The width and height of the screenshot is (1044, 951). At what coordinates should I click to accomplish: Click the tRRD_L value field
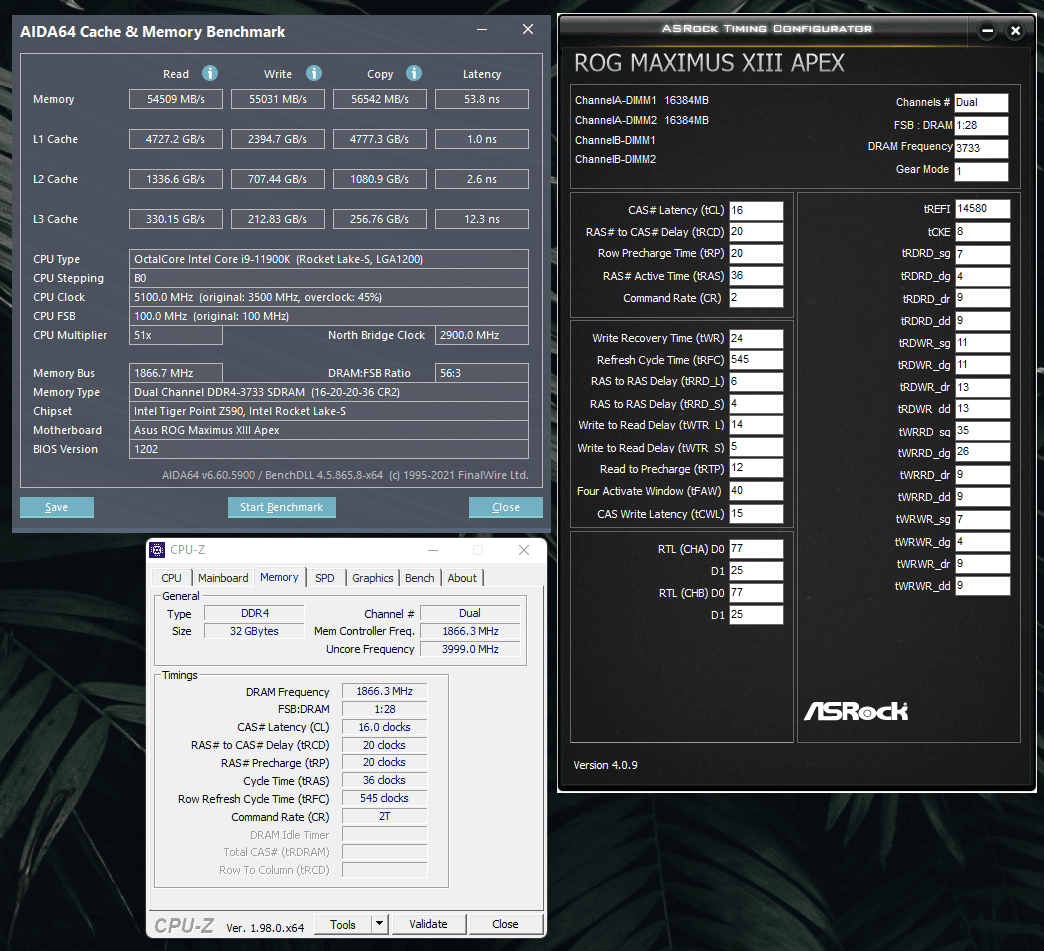[756, 382]
